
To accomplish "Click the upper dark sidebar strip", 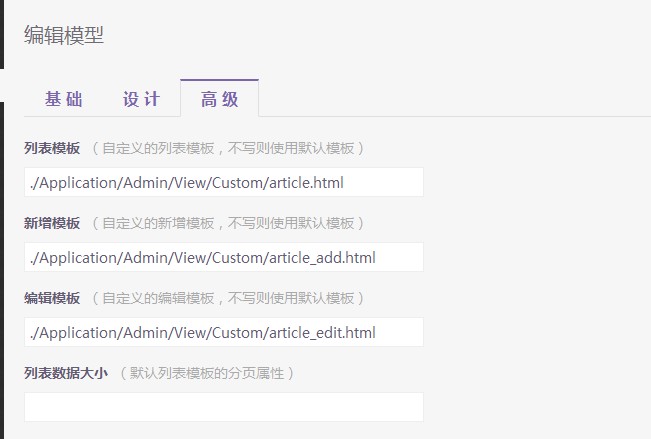I will coord(2,34).
